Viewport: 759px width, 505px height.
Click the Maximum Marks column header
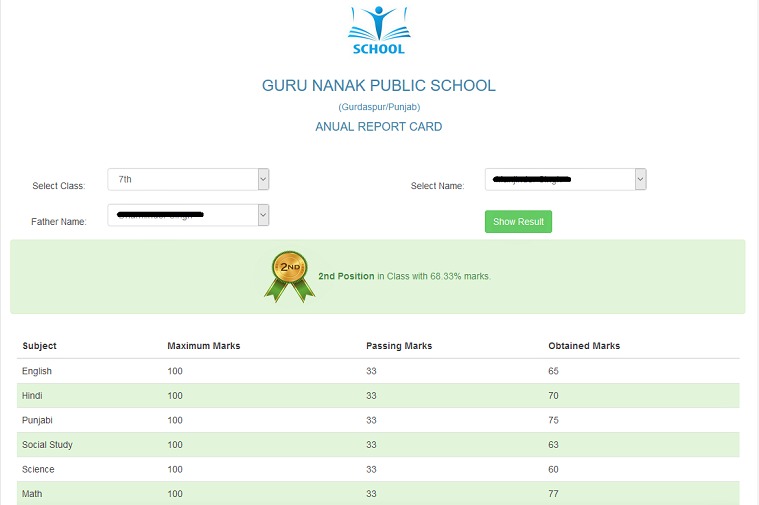[x=203, y=346]
